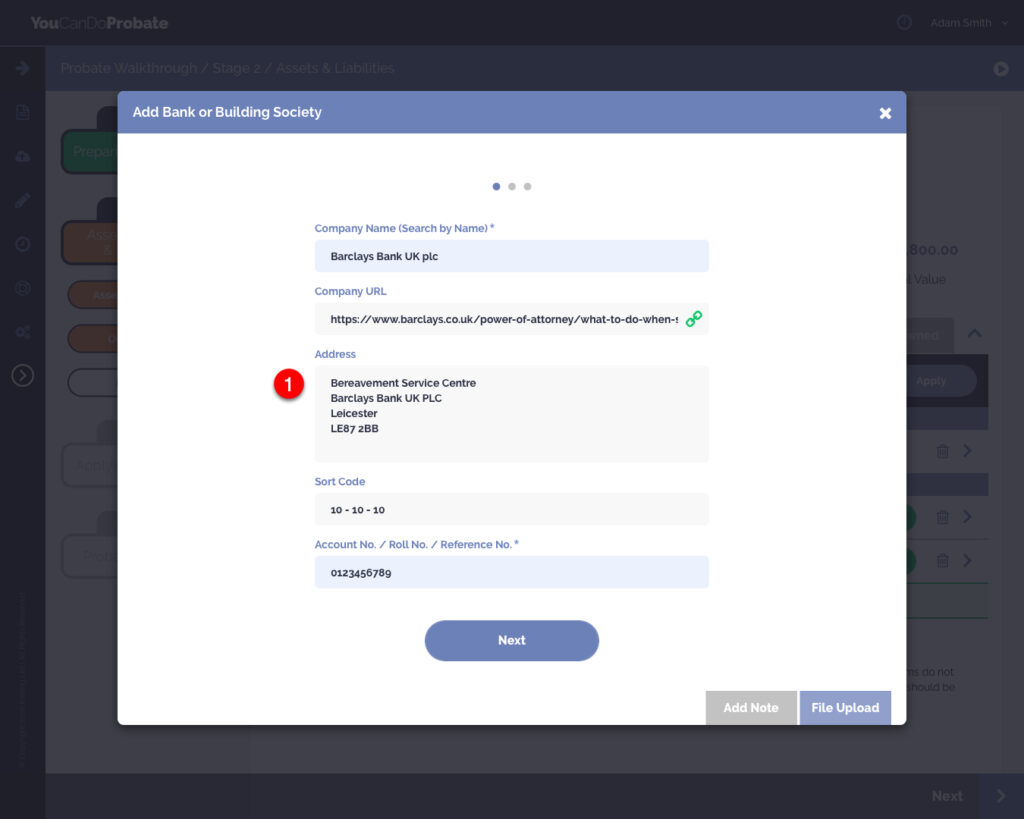Select the pencil edit icon in the sidebar
This screenshot has width=1024, height=819.
click(x=22, y=200)
